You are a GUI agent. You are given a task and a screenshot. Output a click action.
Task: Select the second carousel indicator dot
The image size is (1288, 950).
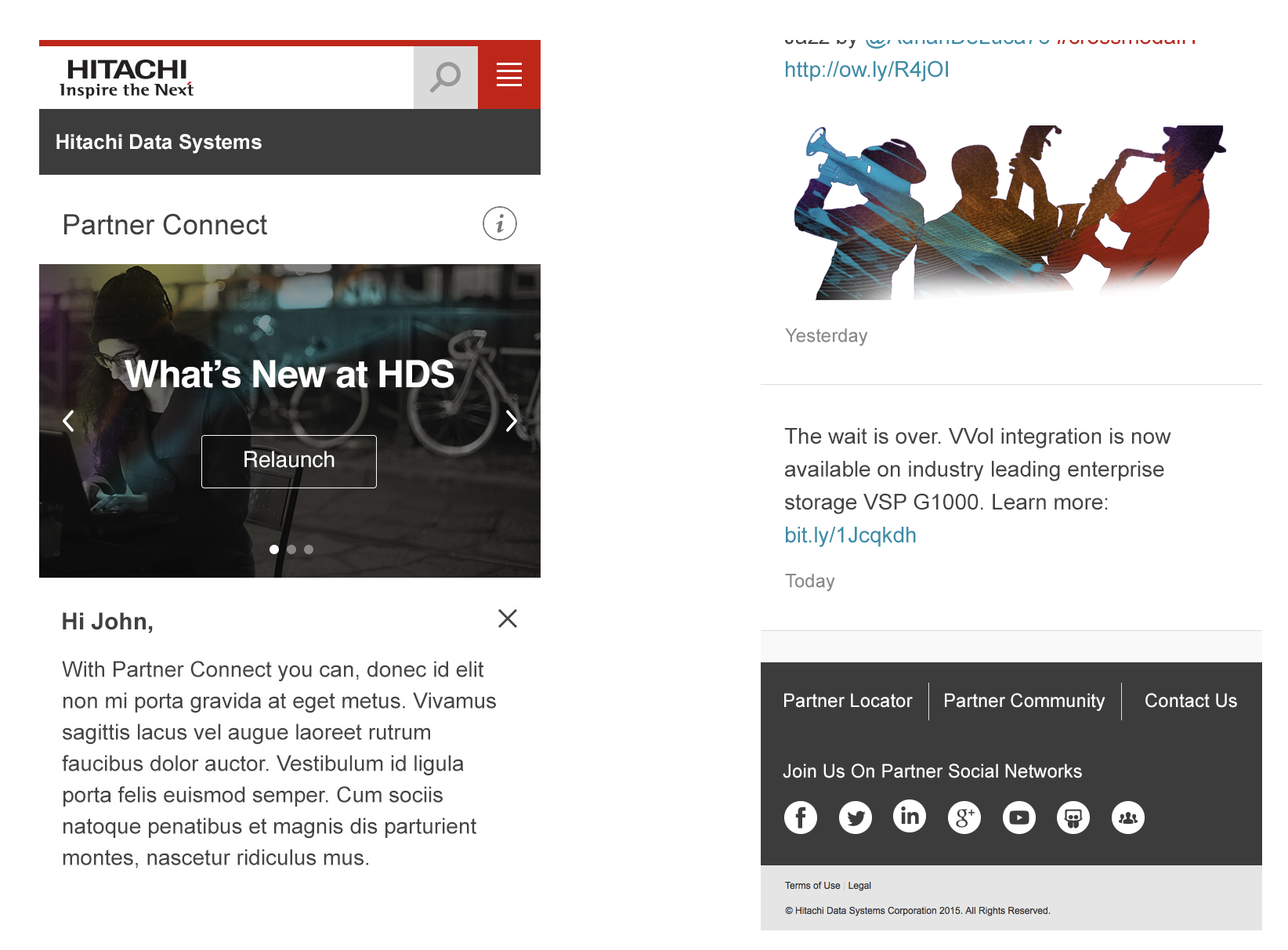click(x=291, y=549)
